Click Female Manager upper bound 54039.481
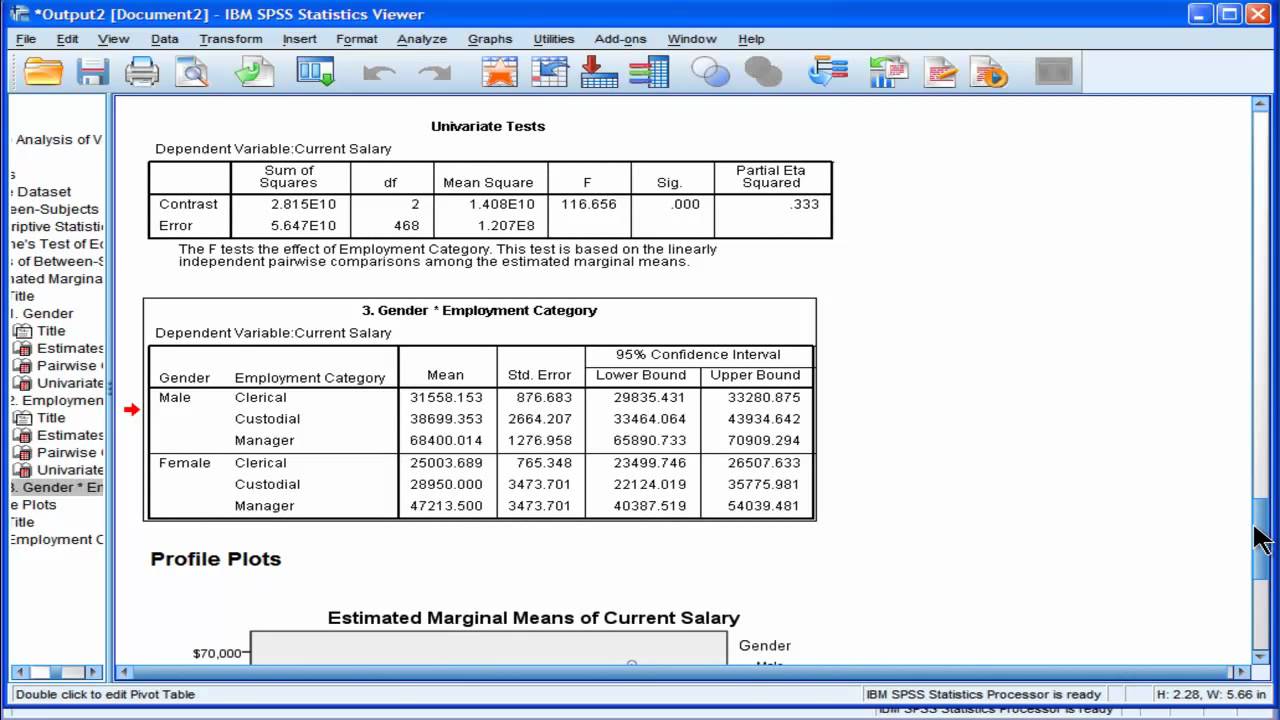This screenshot has width=1280, height=720. point(764,506)
